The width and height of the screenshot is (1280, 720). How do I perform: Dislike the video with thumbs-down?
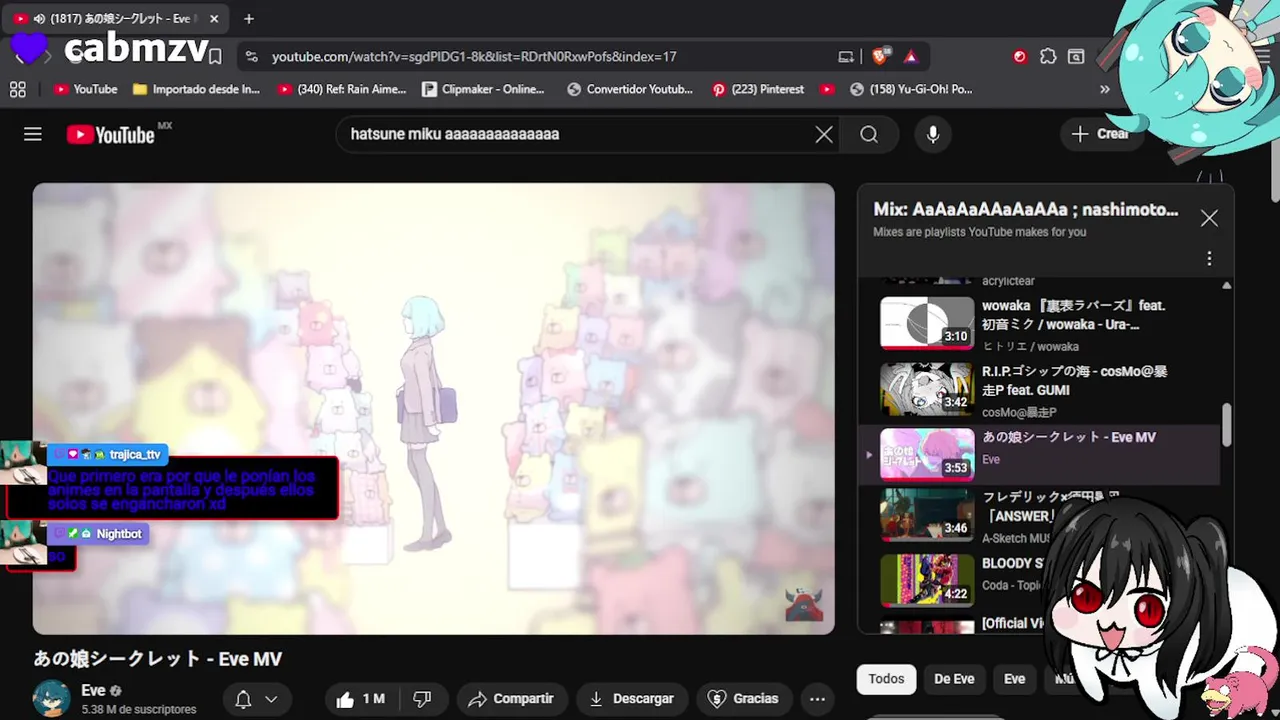422,699
